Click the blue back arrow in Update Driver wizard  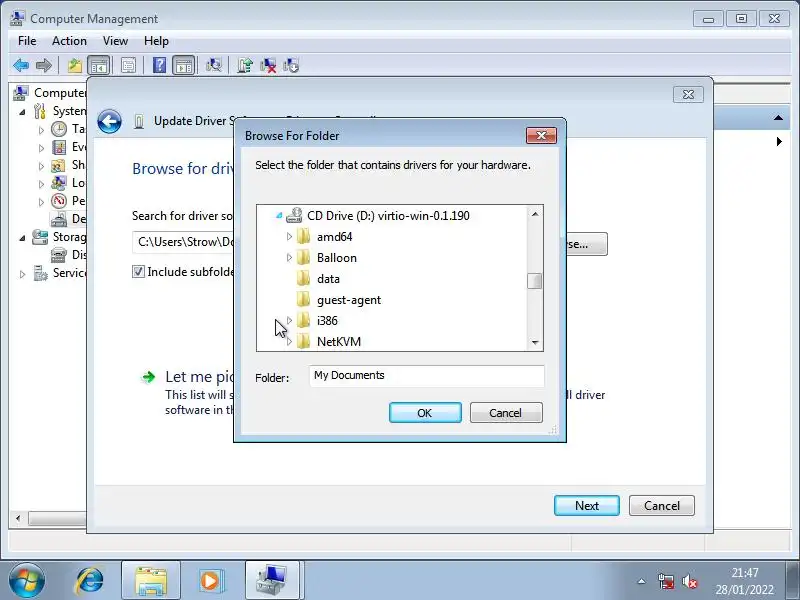109,121
